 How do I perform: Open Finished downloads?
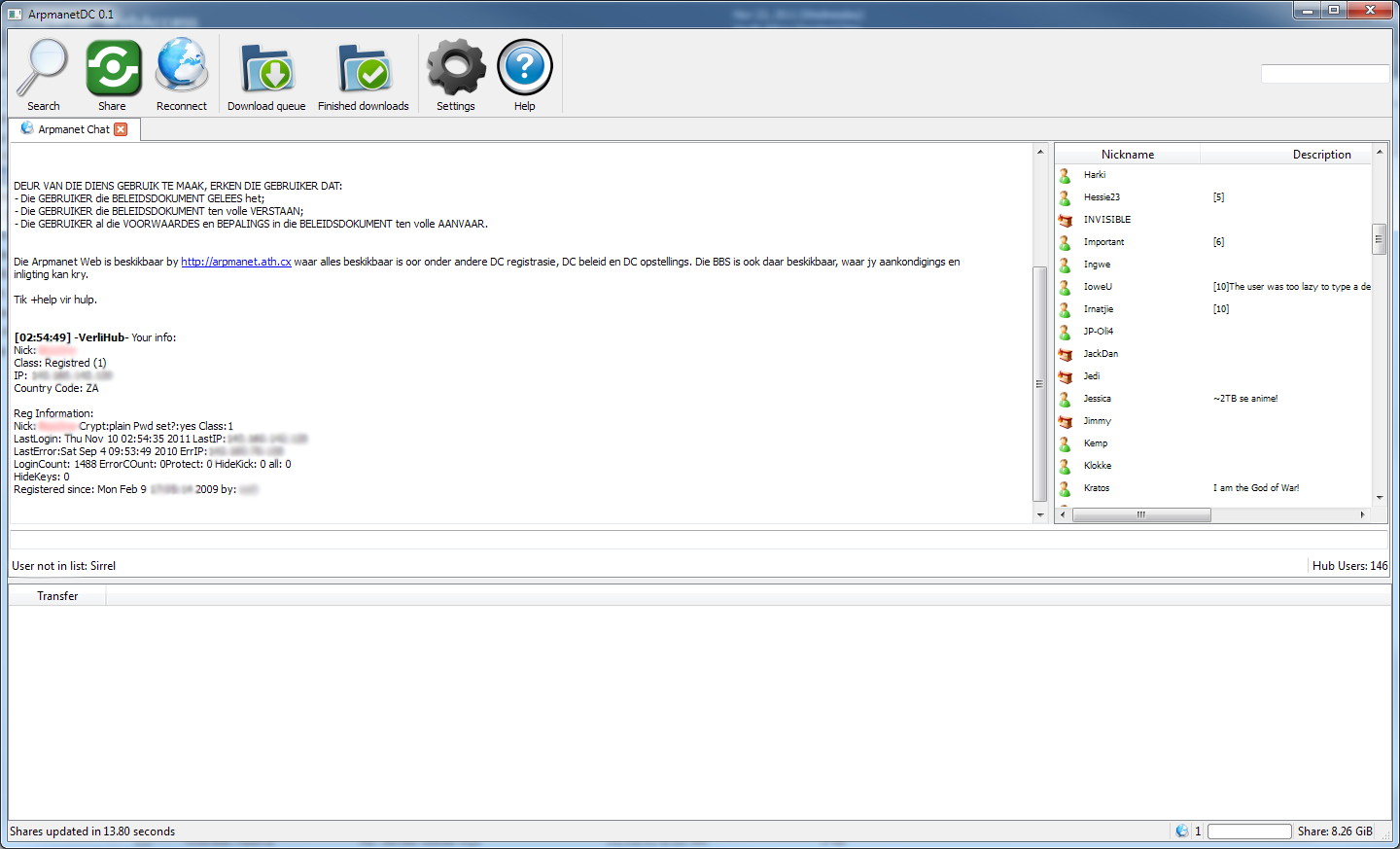click(364, 76)
